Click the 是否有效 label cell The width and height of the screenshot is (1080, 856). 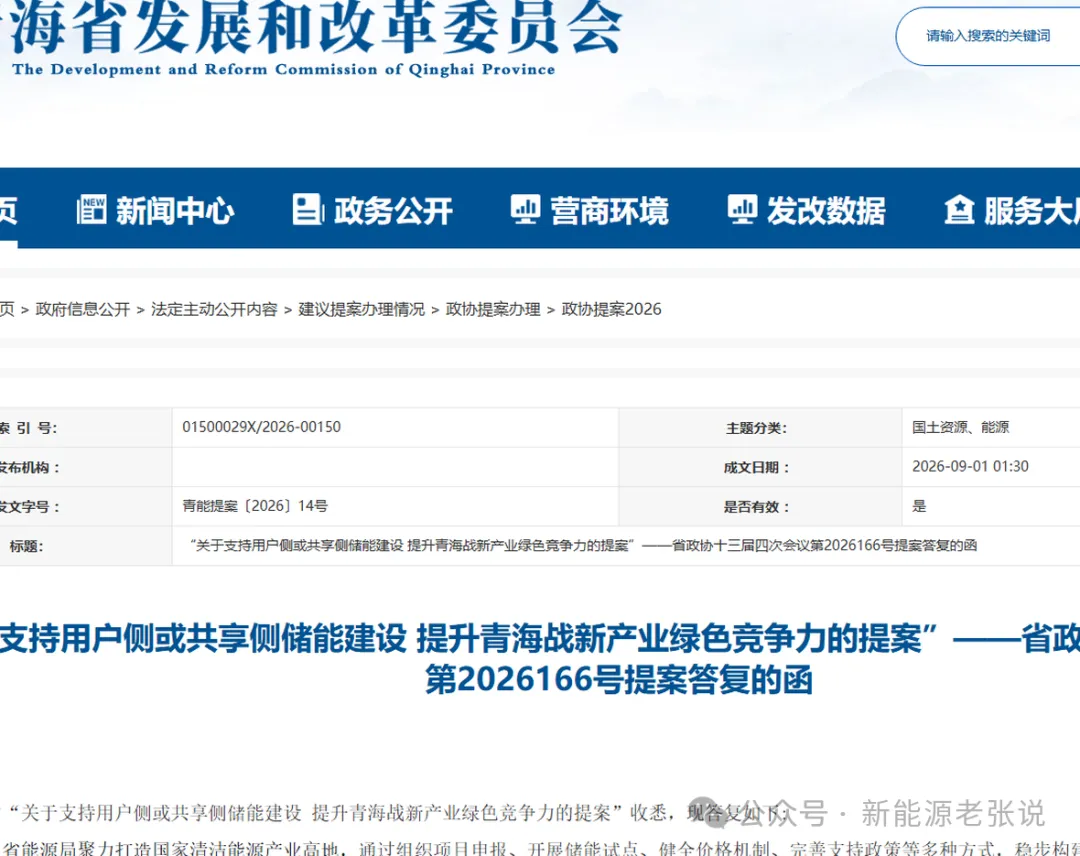click(760, 507)
